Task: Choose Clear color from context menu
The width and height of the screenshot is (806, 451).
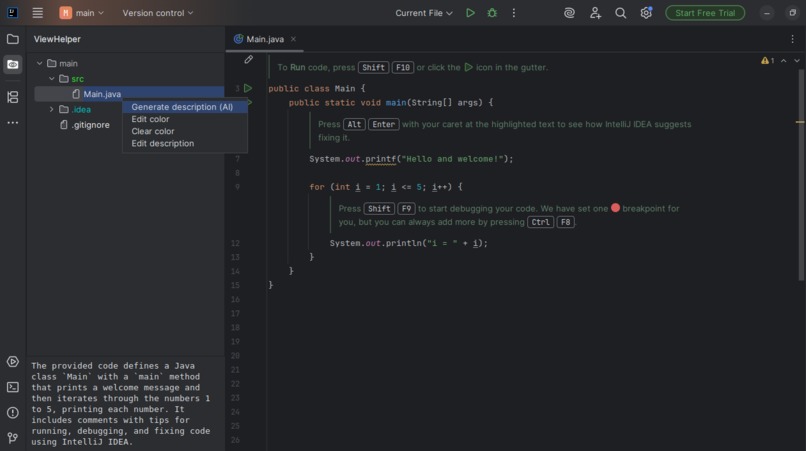Action: [x=185, y=131]
